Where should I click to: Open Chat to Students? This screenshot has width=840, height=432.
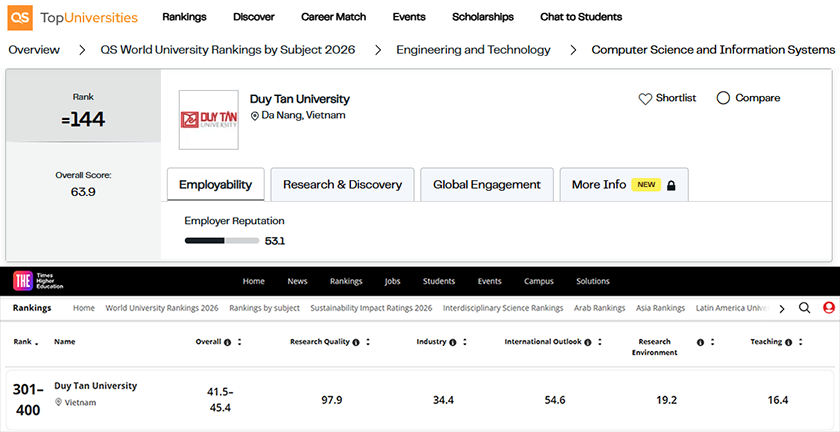(x=581, y=17)
